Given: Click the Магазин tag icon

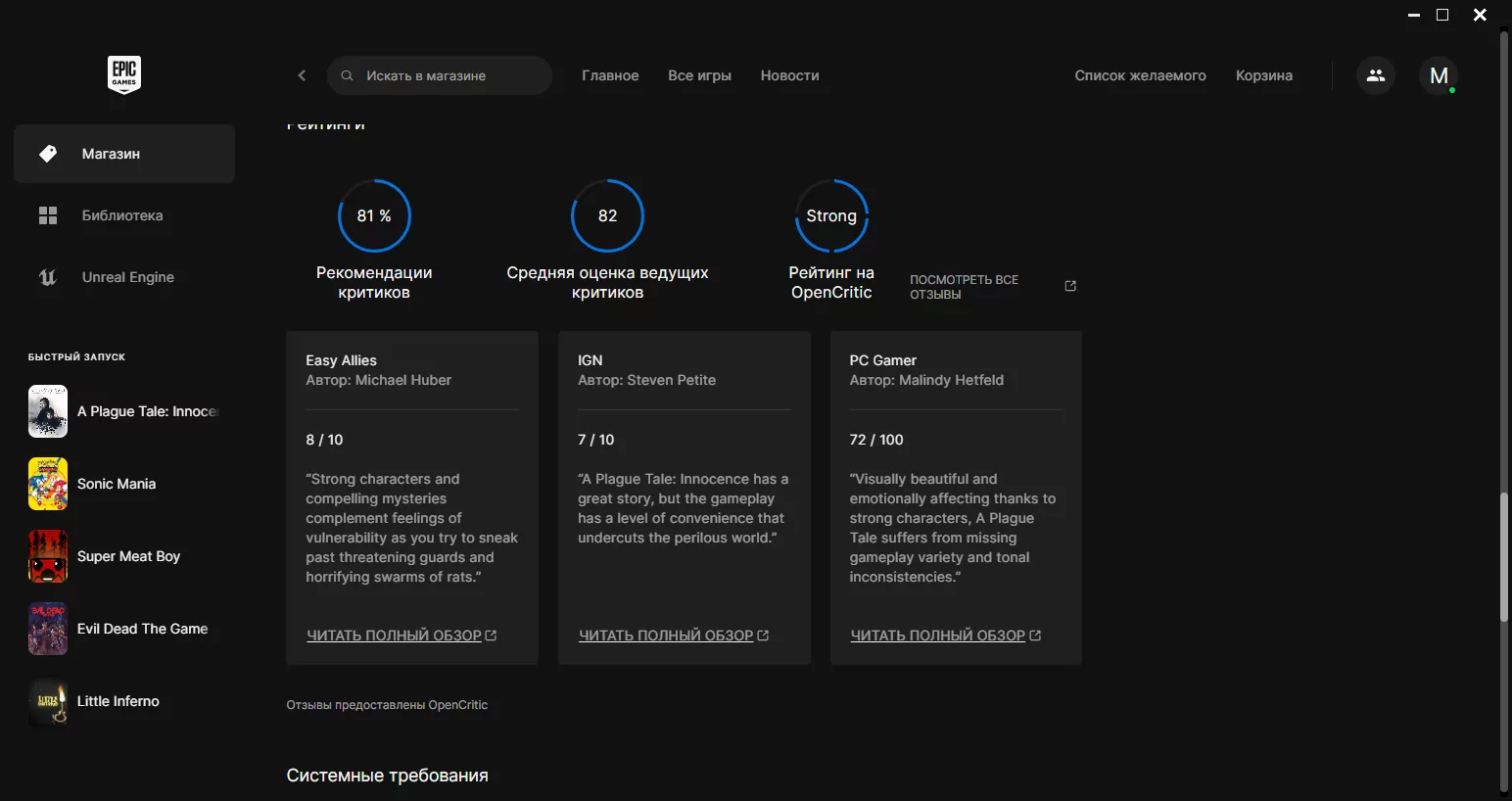Looking at the screenshot, I should [48, 154].
